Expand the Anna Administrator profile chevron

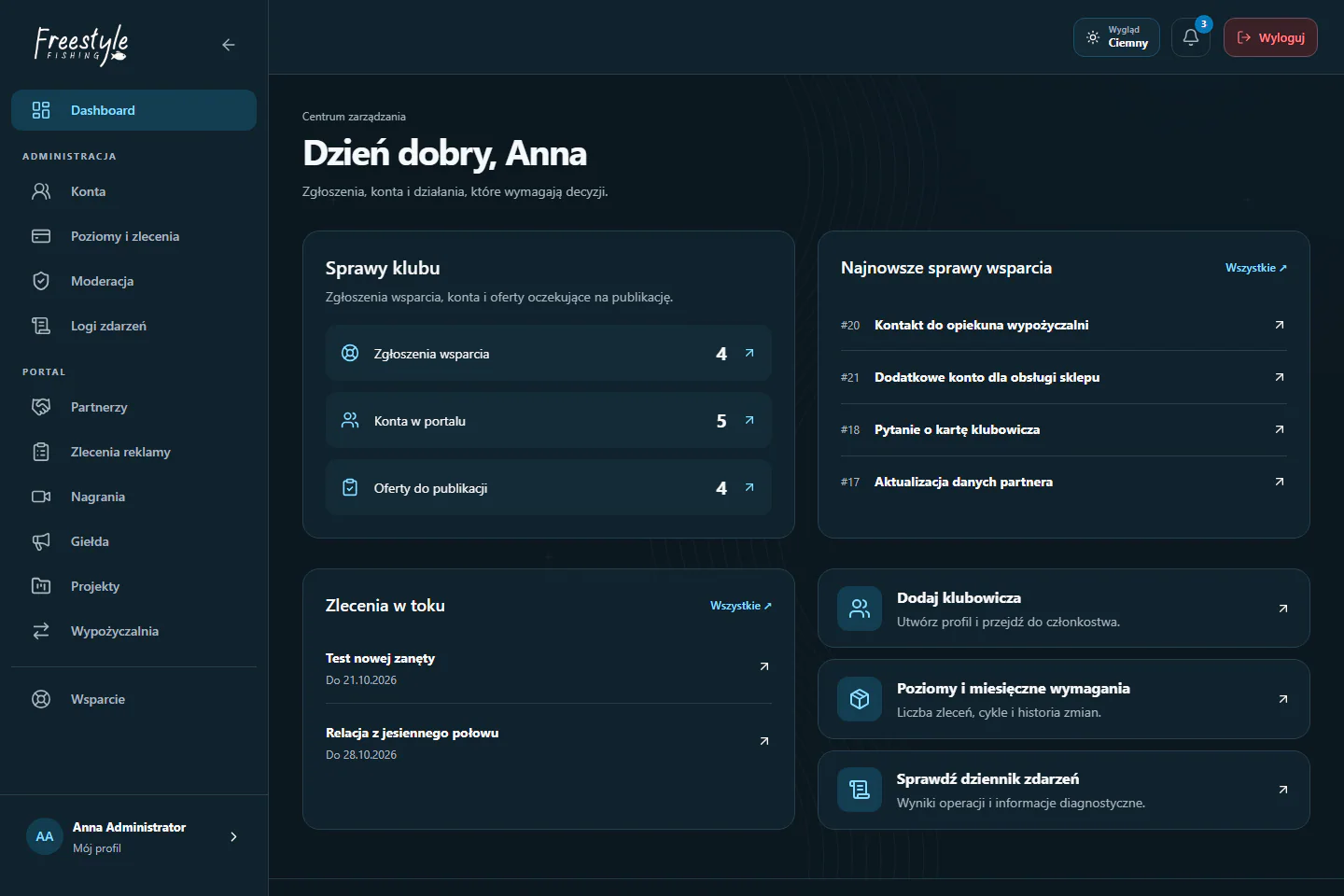pos(233,836)
